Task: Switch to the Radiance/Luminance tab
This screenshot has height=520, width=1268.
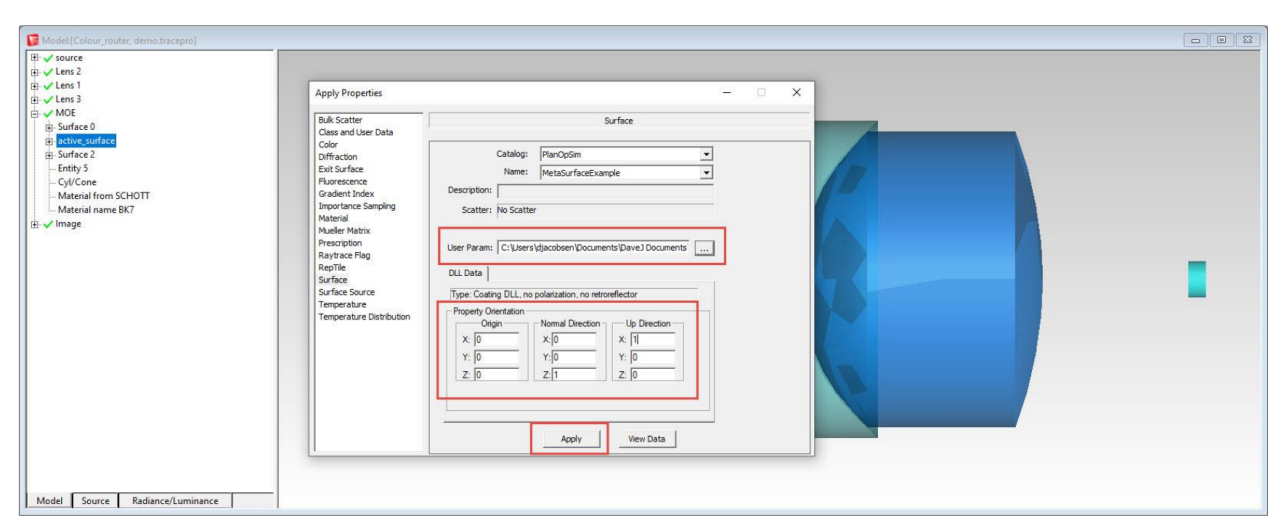Action: pos(175,501)
